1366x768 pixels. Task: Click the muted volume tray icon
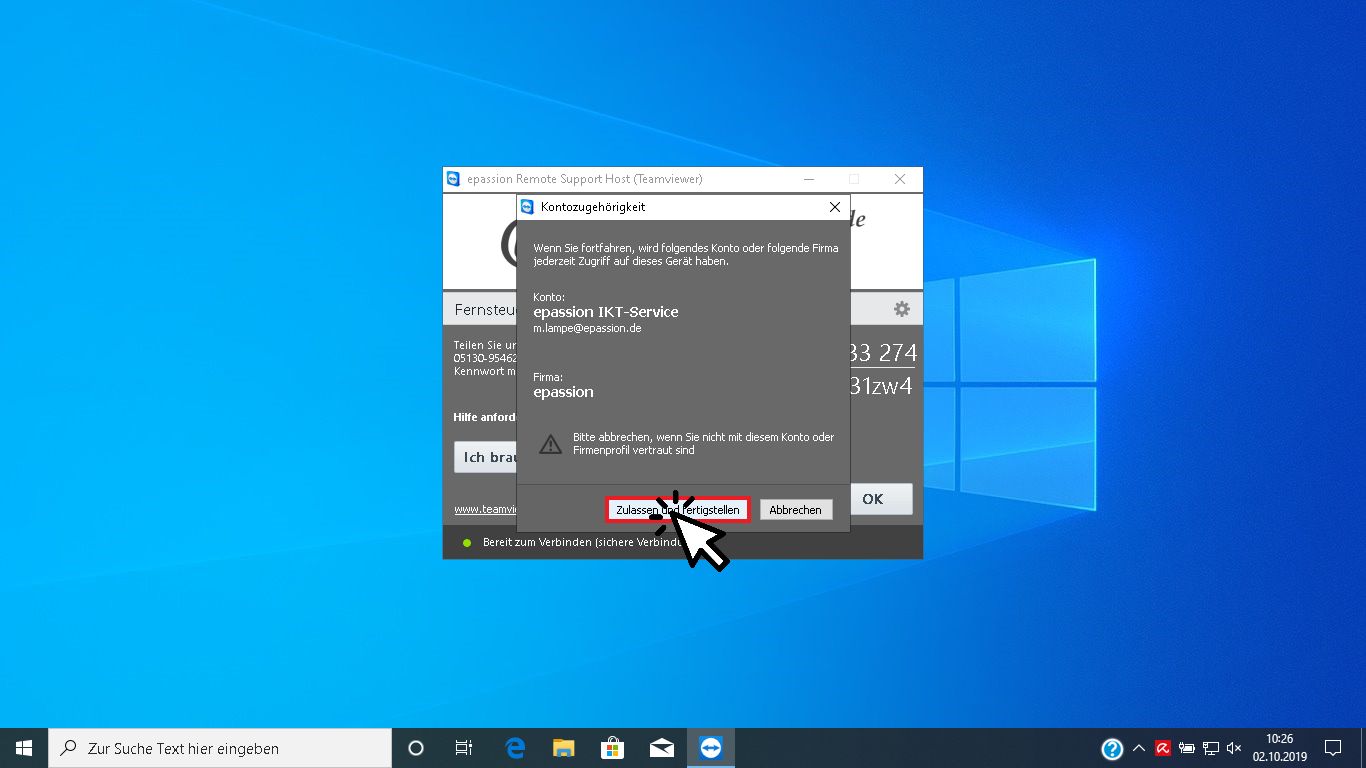pyautogui.click(x=1234, y=748)
